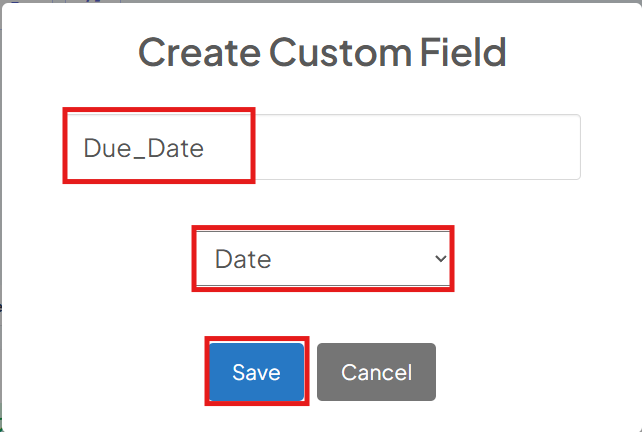Click blank dialog area below the title
642x432 pixels.
[323, 92]
